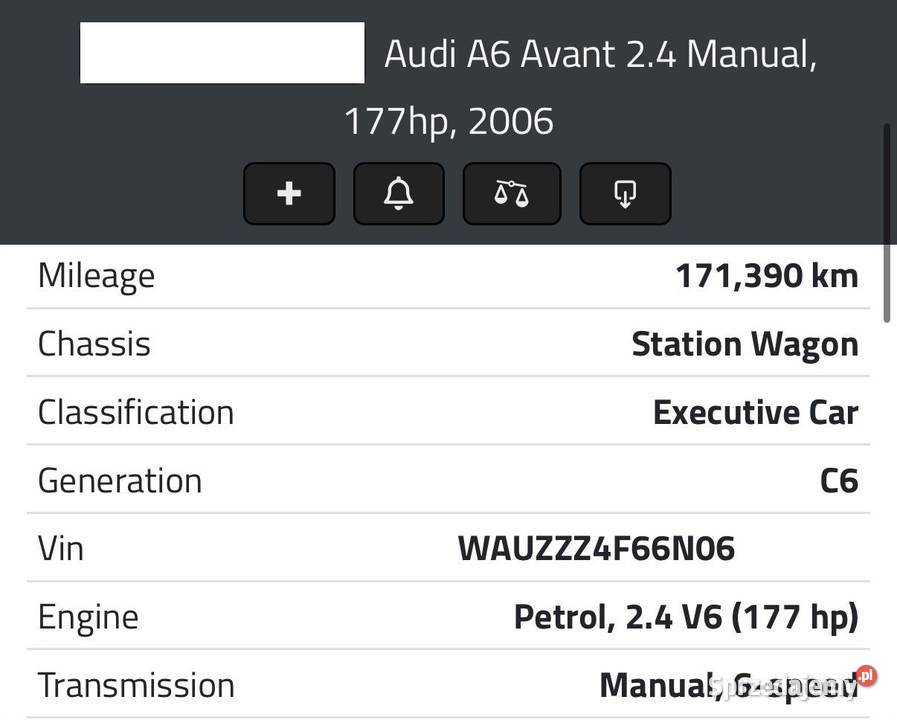Open the compare tool (scales icon)

pos(511,193)
